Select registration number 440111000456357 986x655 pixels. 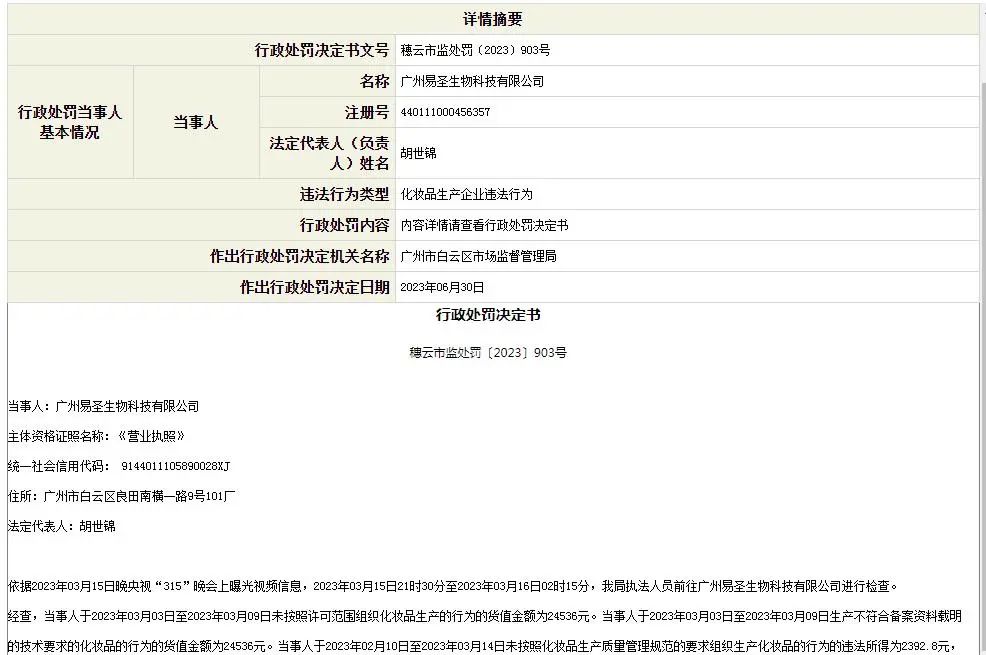[x=445, y=113]
